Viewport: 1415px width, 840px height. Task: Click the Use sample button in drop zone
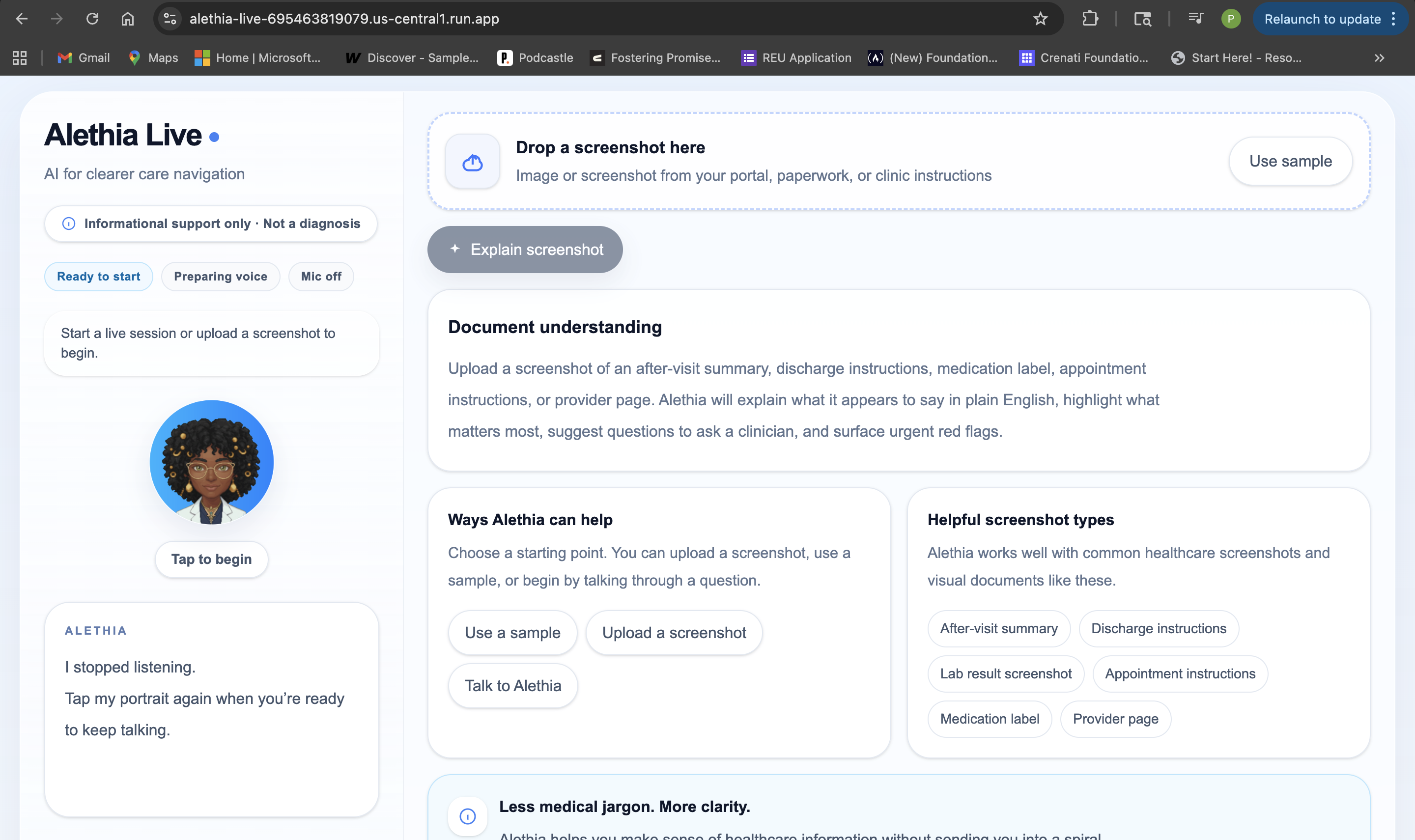[1290, 161]
